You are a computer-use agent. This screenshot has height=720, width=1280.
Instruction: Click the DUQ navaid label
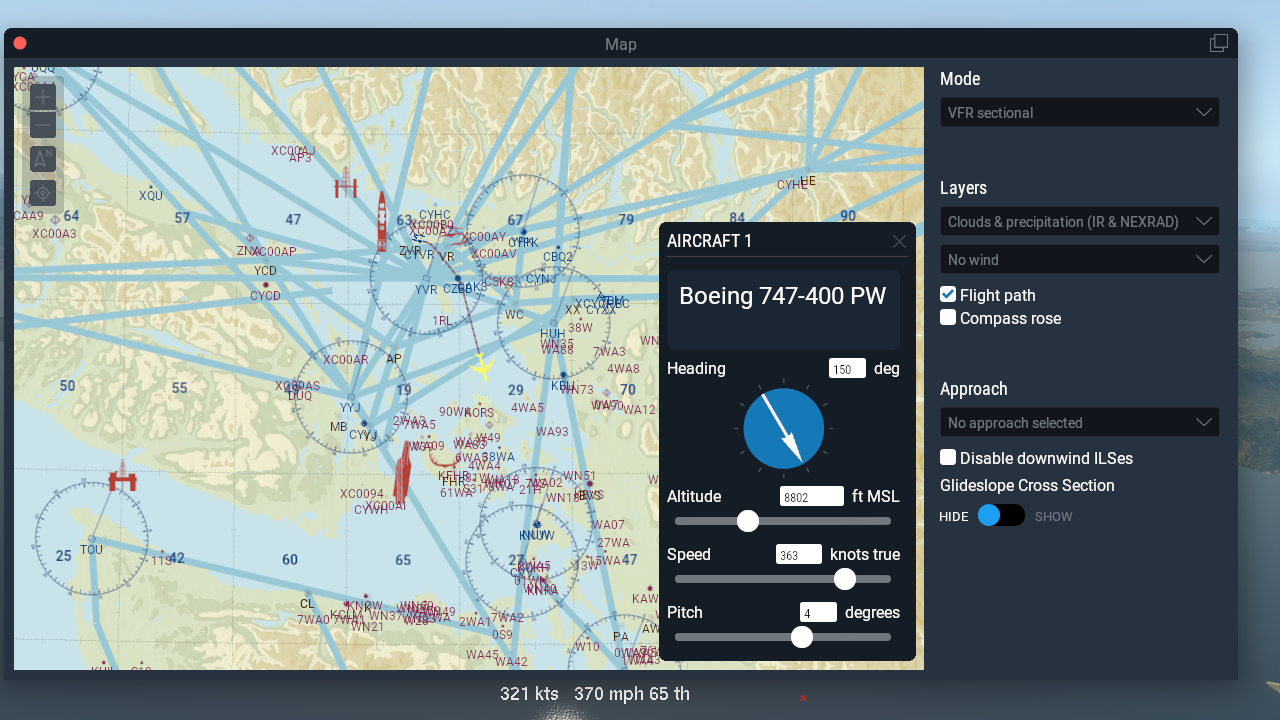(x=300, y=396)
